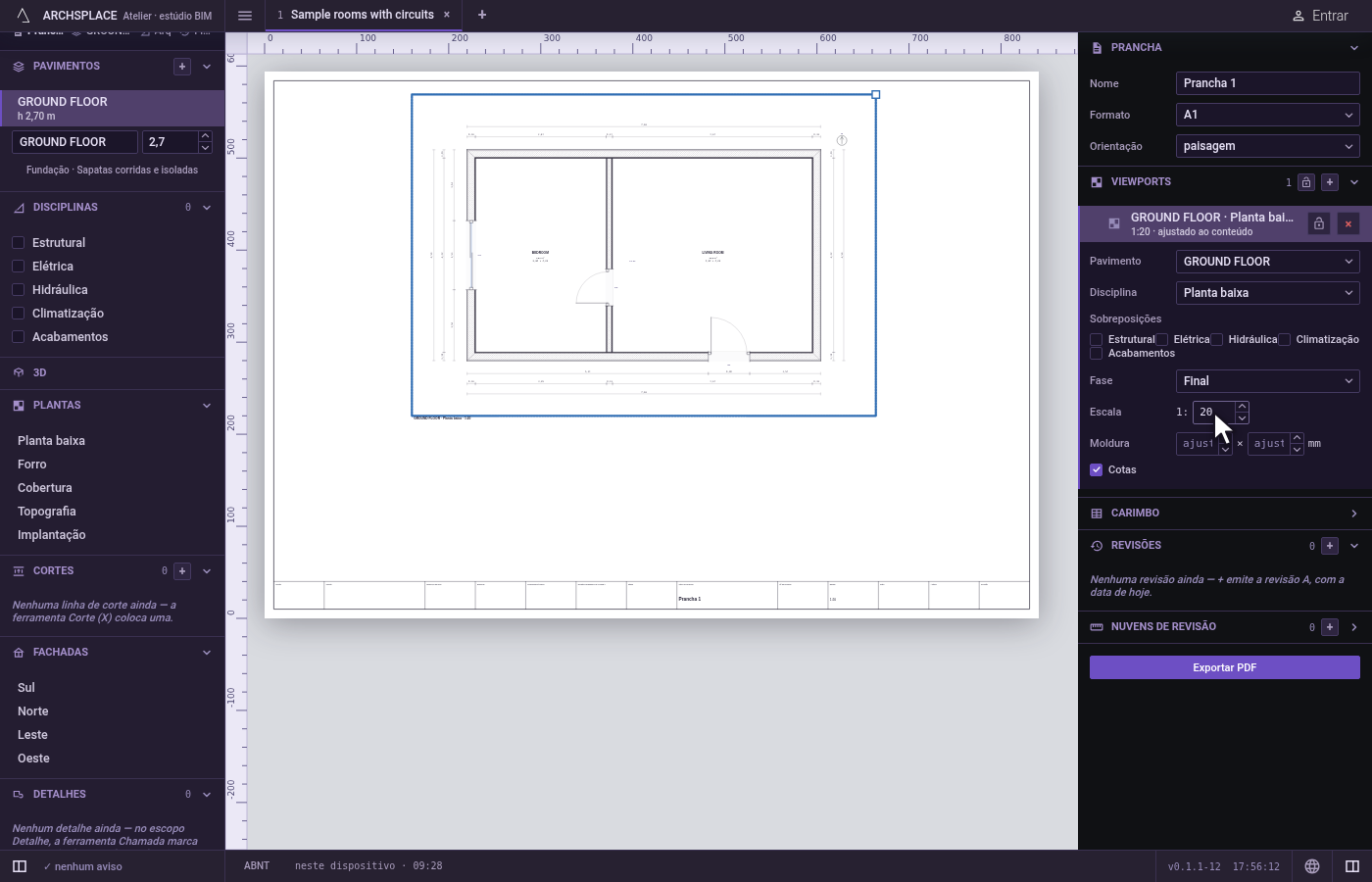Delete the GROUND FLOOR viewport
The width and height of the screenshot is (1372, 882).
[1348, 223]
